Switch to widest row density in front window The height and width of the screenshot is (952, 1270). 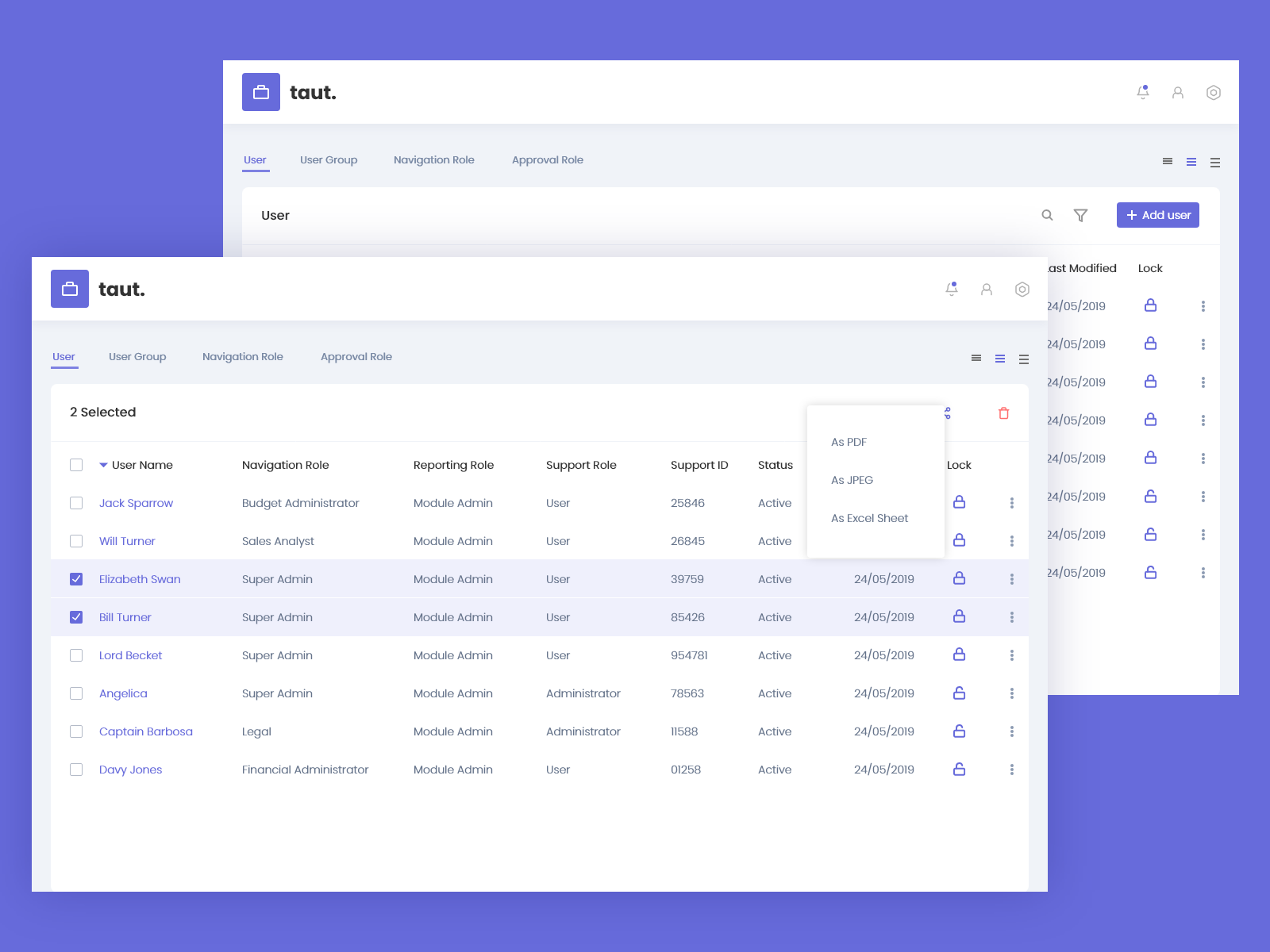1024,359
